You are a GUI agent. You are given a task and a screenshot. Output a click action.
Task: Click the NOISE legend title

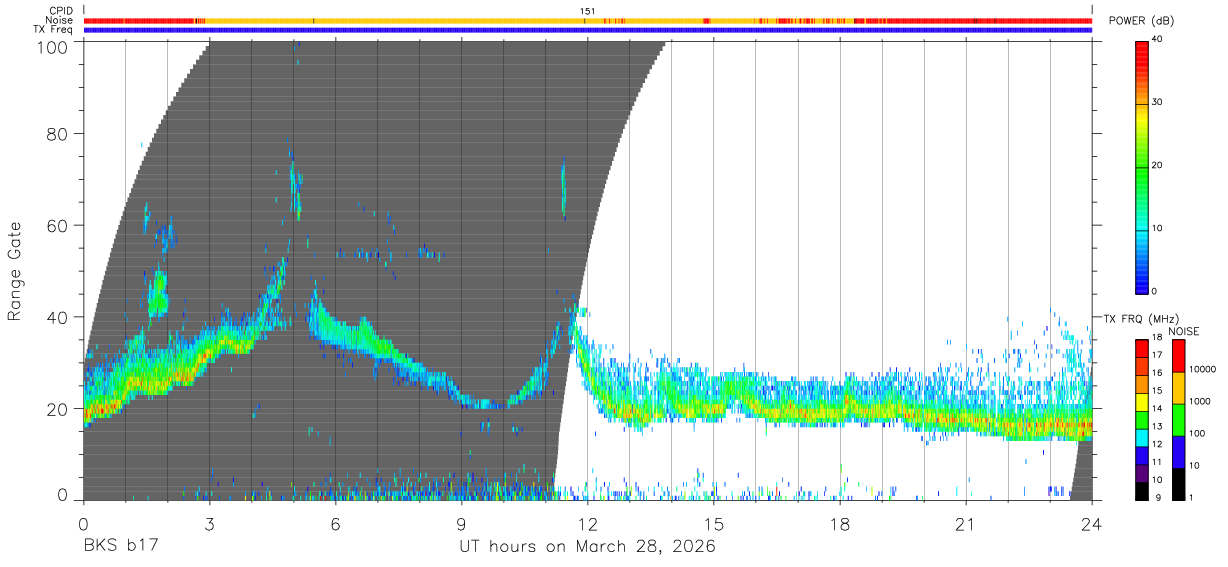(x=1184, y=331)
